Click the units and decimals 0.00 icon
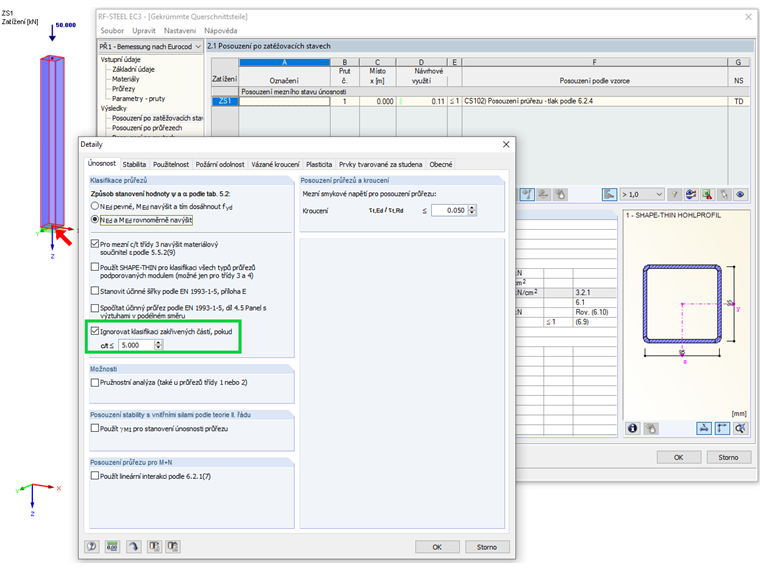The image size is (760, 570). [112, 546]
